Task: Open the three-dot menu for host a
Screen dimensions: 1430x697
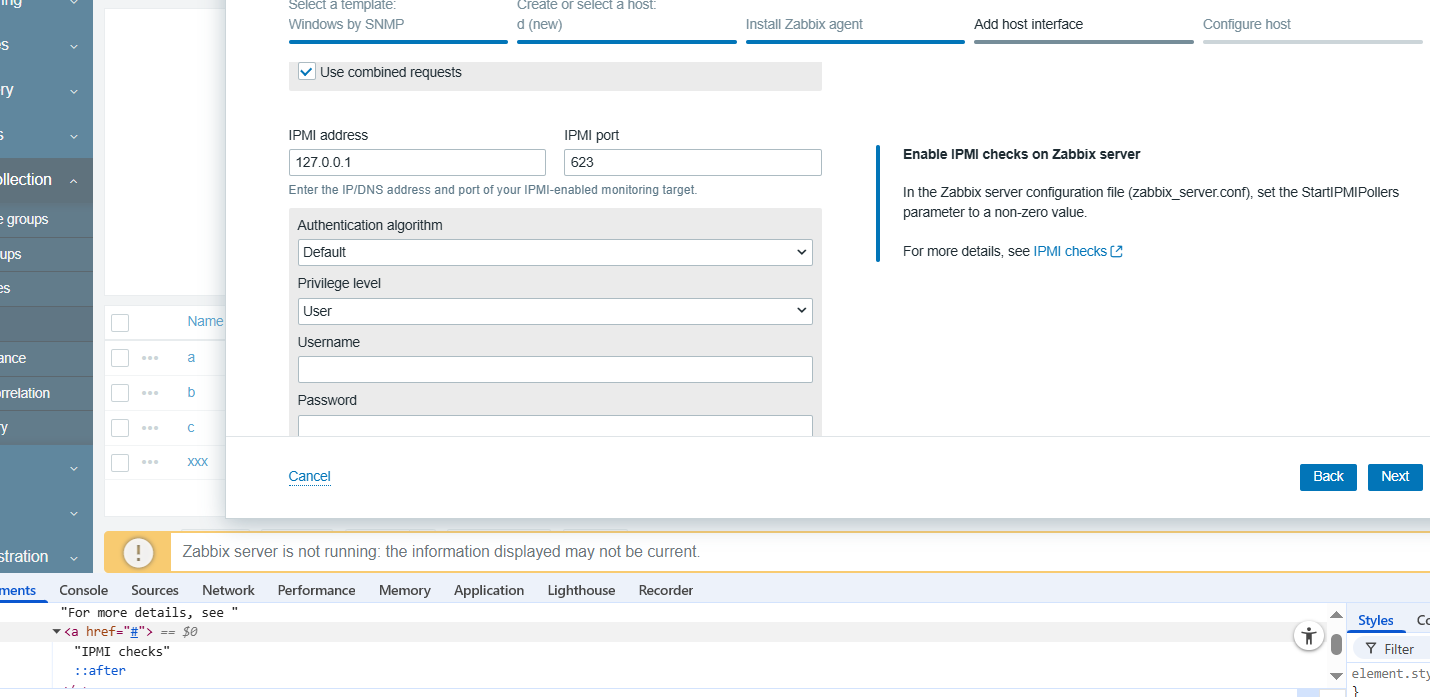Action: pyautogui.click(x=150, y=357)
